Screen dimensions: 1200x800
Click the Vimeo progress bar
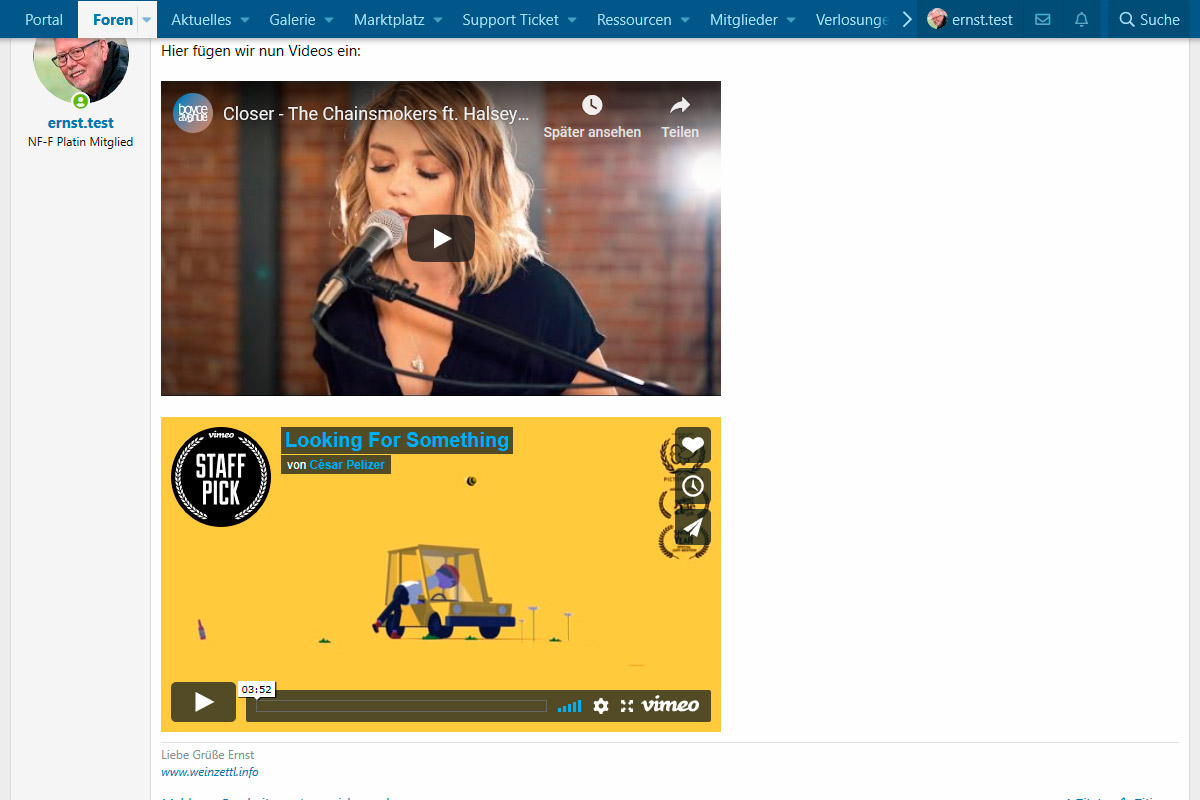pos(401,706)
